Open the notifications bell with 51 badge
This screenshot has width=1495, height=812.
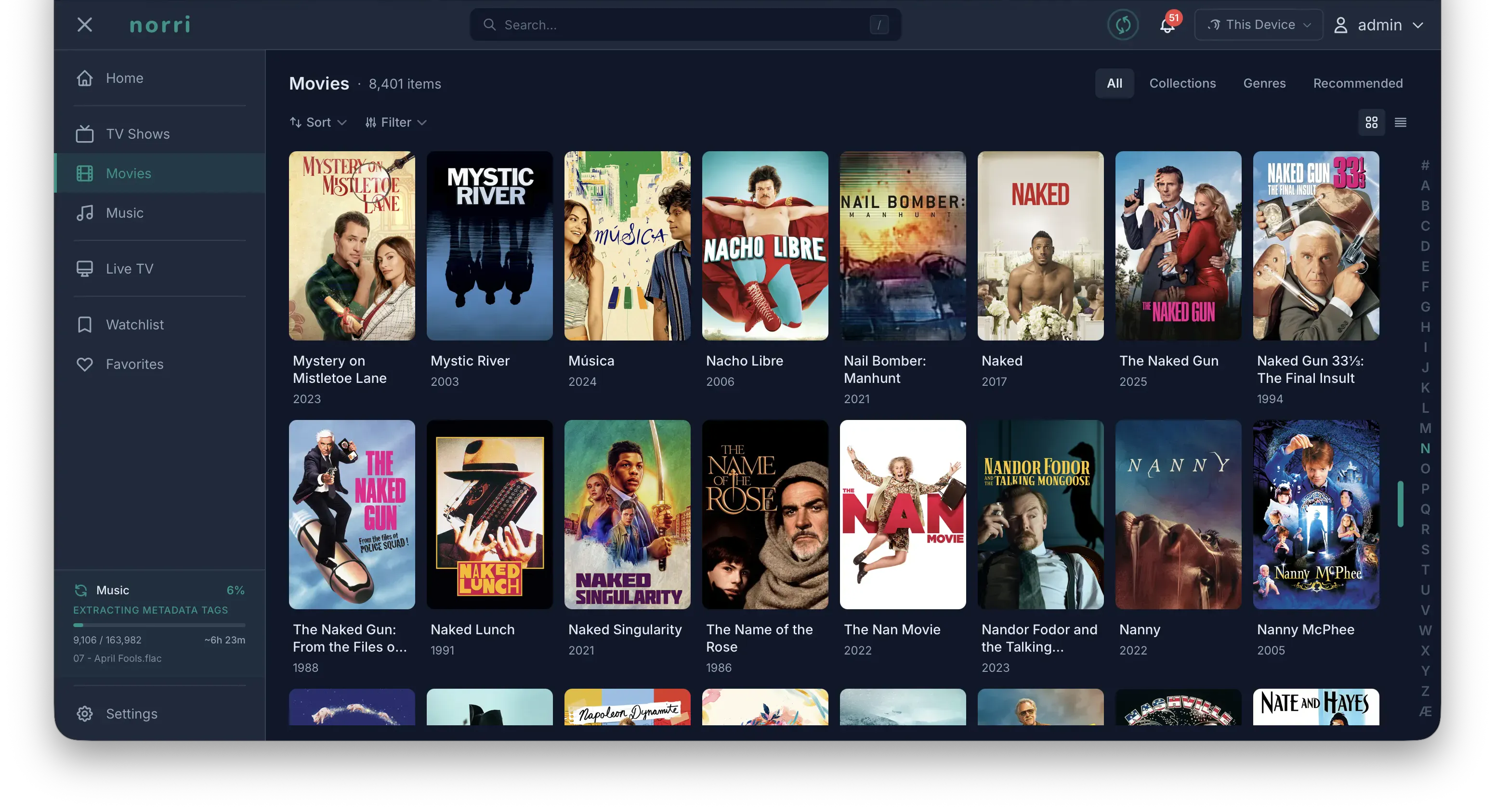[x=1167, y=25]
